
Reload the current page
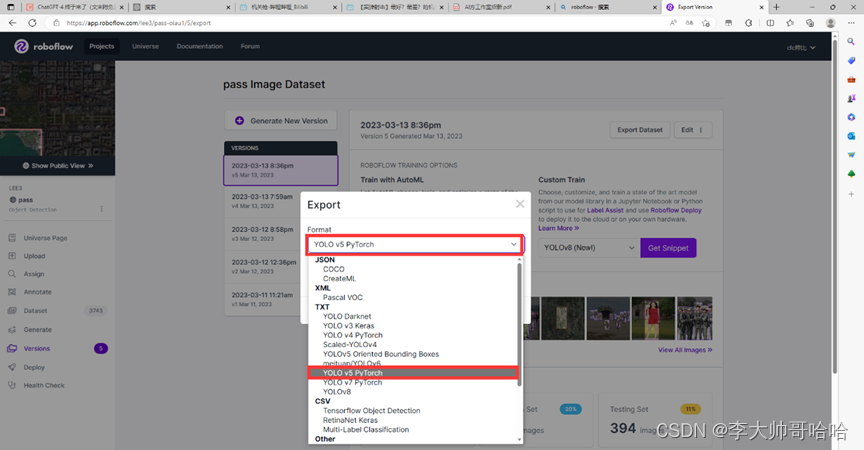33,23
